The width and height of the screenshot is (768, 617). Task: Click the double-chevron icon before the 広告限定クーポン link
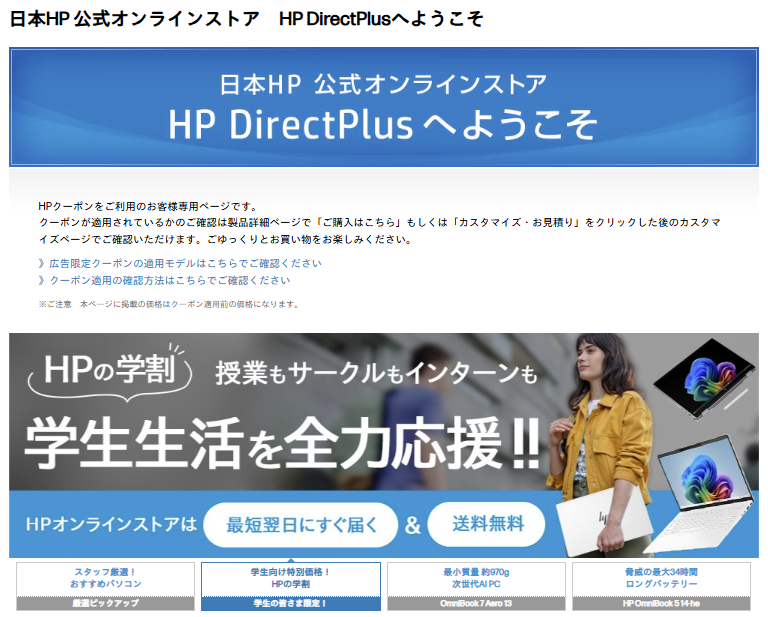tap(41, 264)
